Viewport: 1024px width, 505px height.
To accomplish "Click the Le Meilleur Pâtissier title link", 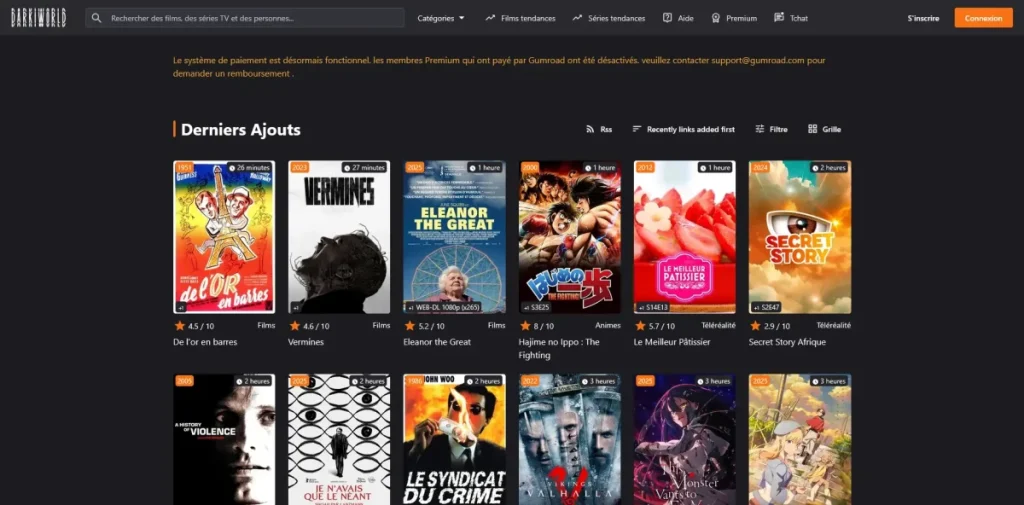I will tap(672, 342).
